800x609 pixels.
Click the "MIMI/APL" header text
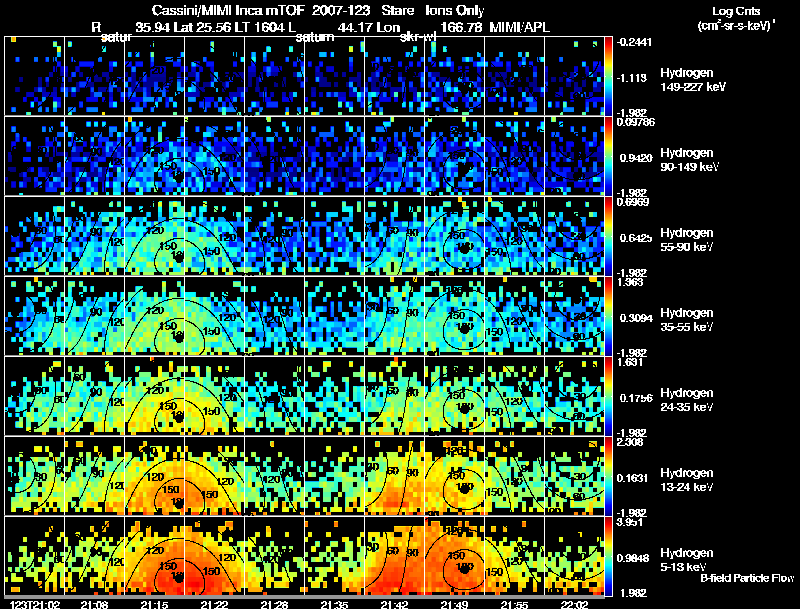click(x=519, y=27)
